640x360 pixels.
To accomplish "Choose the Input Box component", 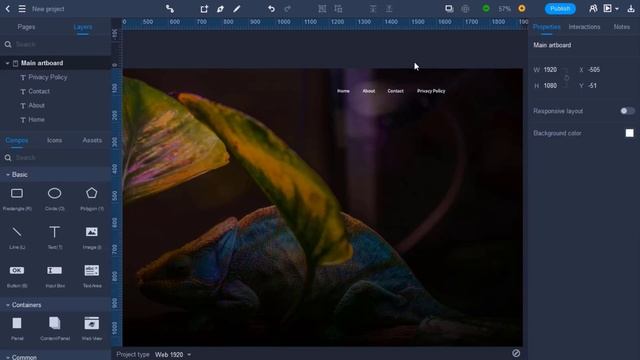I will pos(54,276).
